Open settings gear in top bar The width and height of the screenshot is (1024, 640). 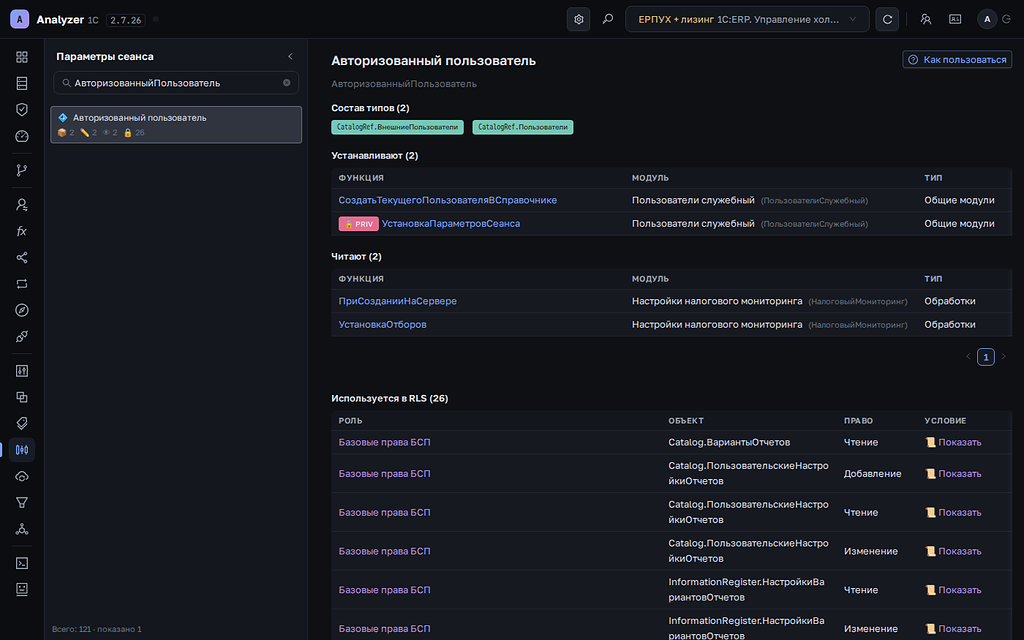tap(579, 20)
